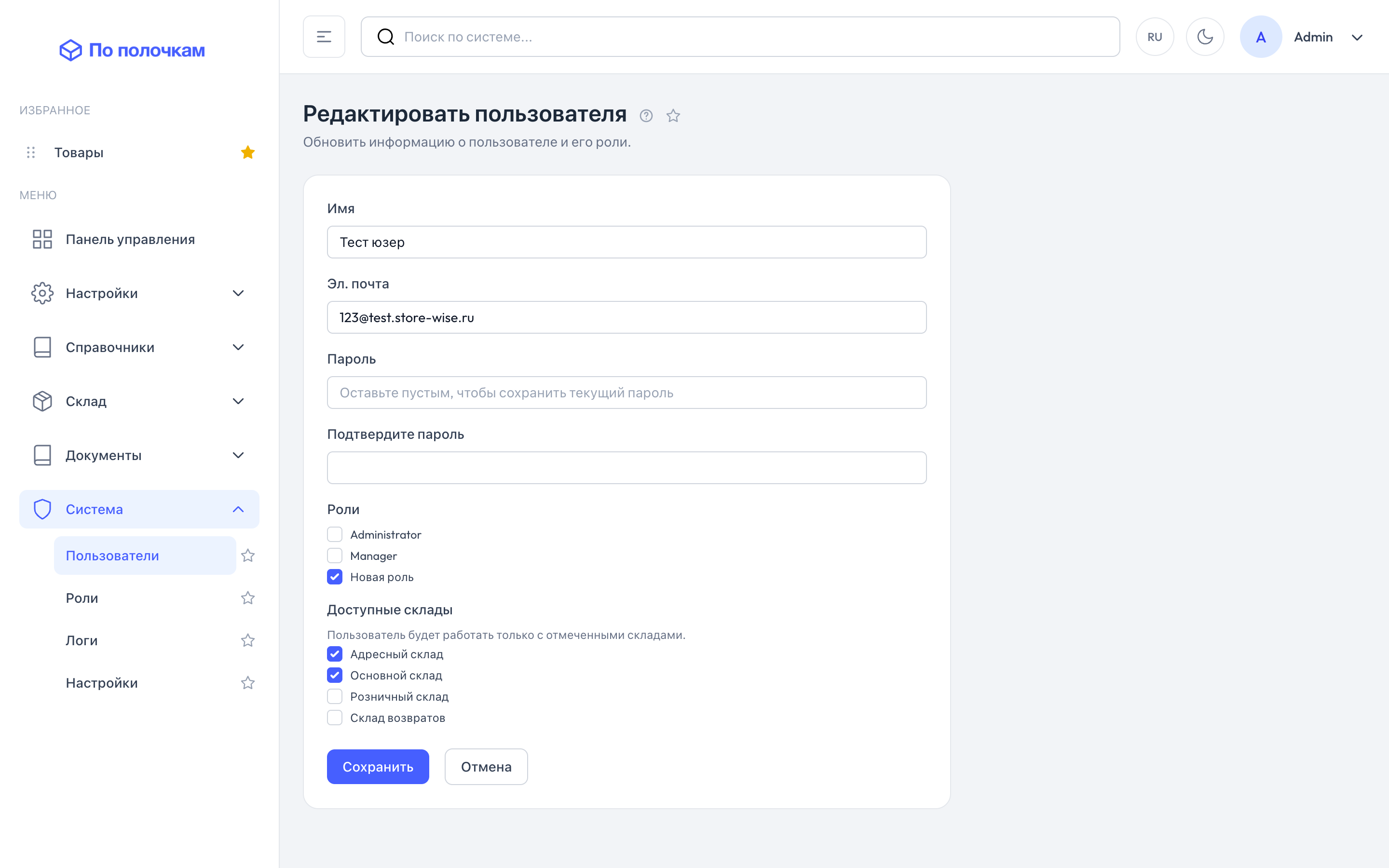This screenshot has height=868, width=1389.
Task: Switch to dark mode with the moon icon
Action: [1205, 37]
